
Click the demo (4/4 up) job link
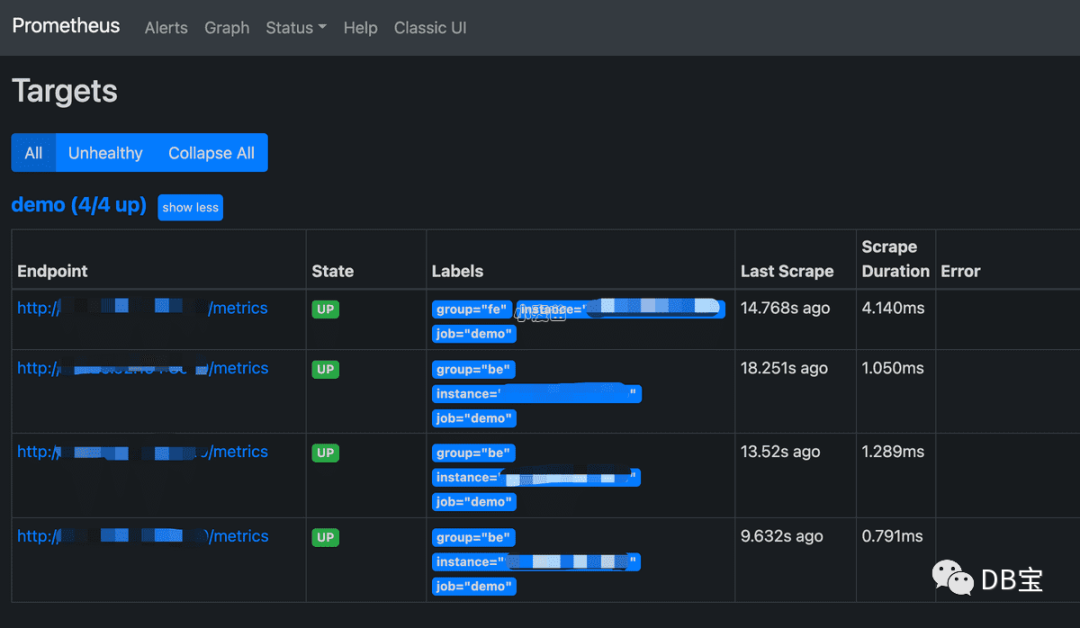(79, 205)
